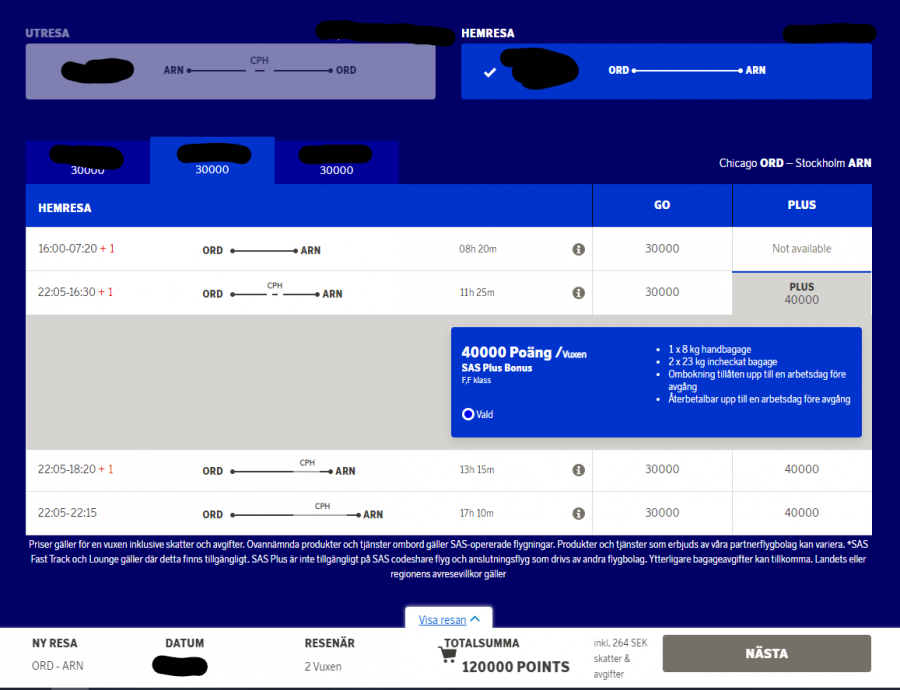Viewport: 900px width, 690px height.
Task: Show info for 17h 10m flight
Action: (578, 513)
